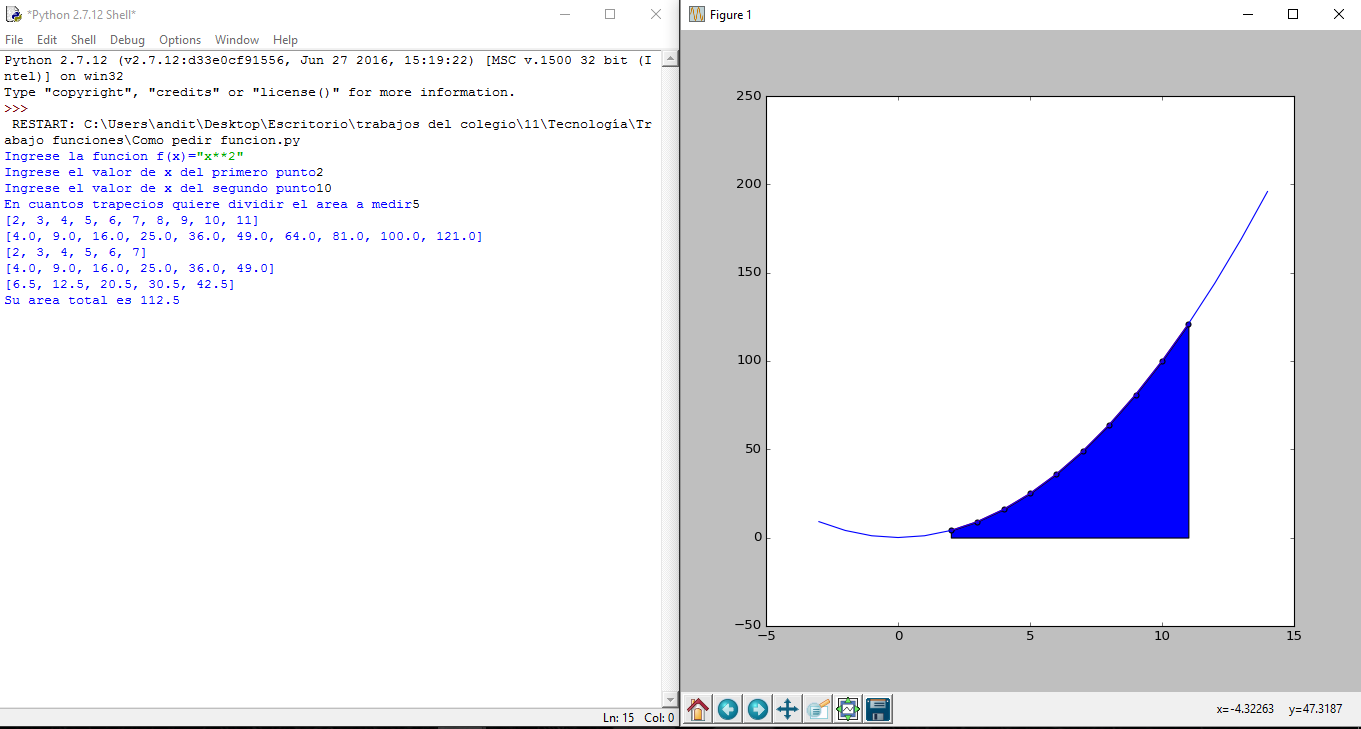Image resolution: width=1361 pixels, height=729 pixels.
Task: Click the list "[4.0, 9.0, 16.0, 25.0, 36.0, 49.0]"
Action: tap(140, 268)
